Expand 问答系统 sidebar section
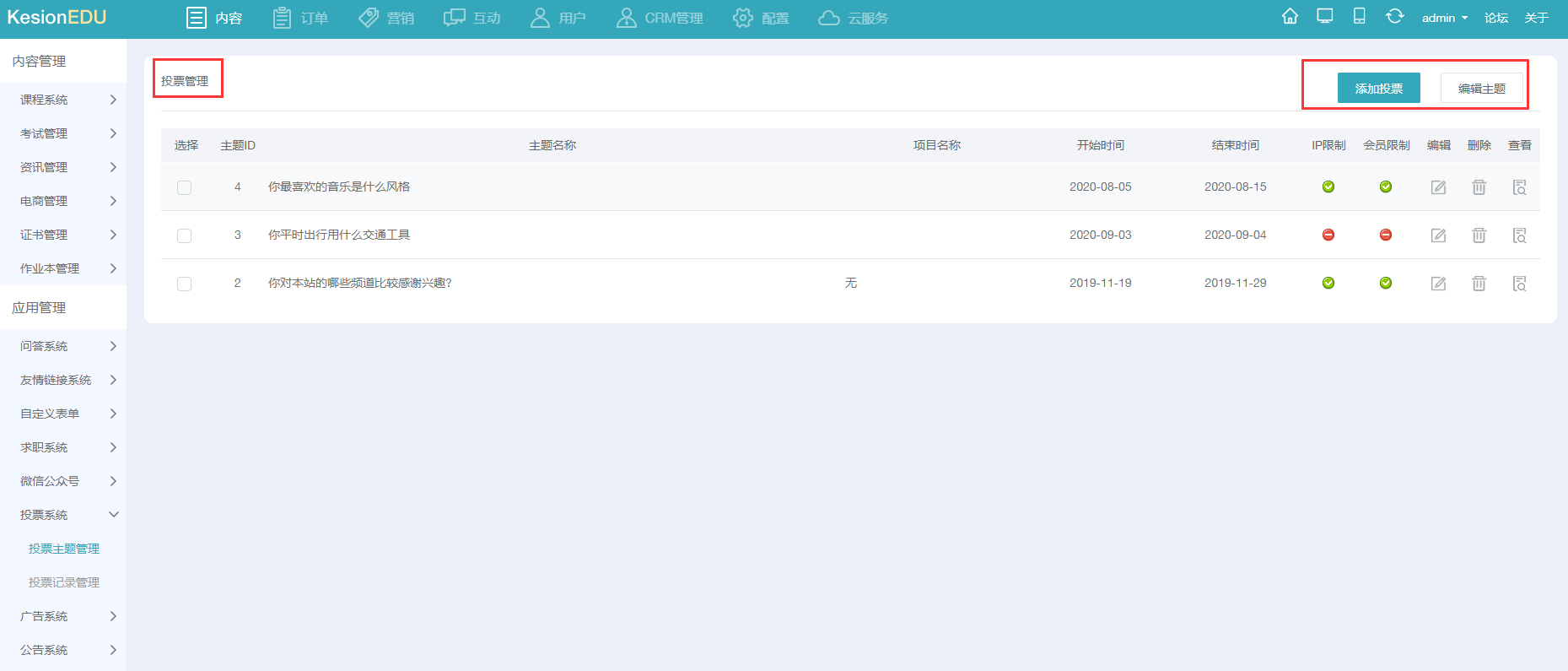This screenshot has width=1568, height=671. (x=63, y=346)
